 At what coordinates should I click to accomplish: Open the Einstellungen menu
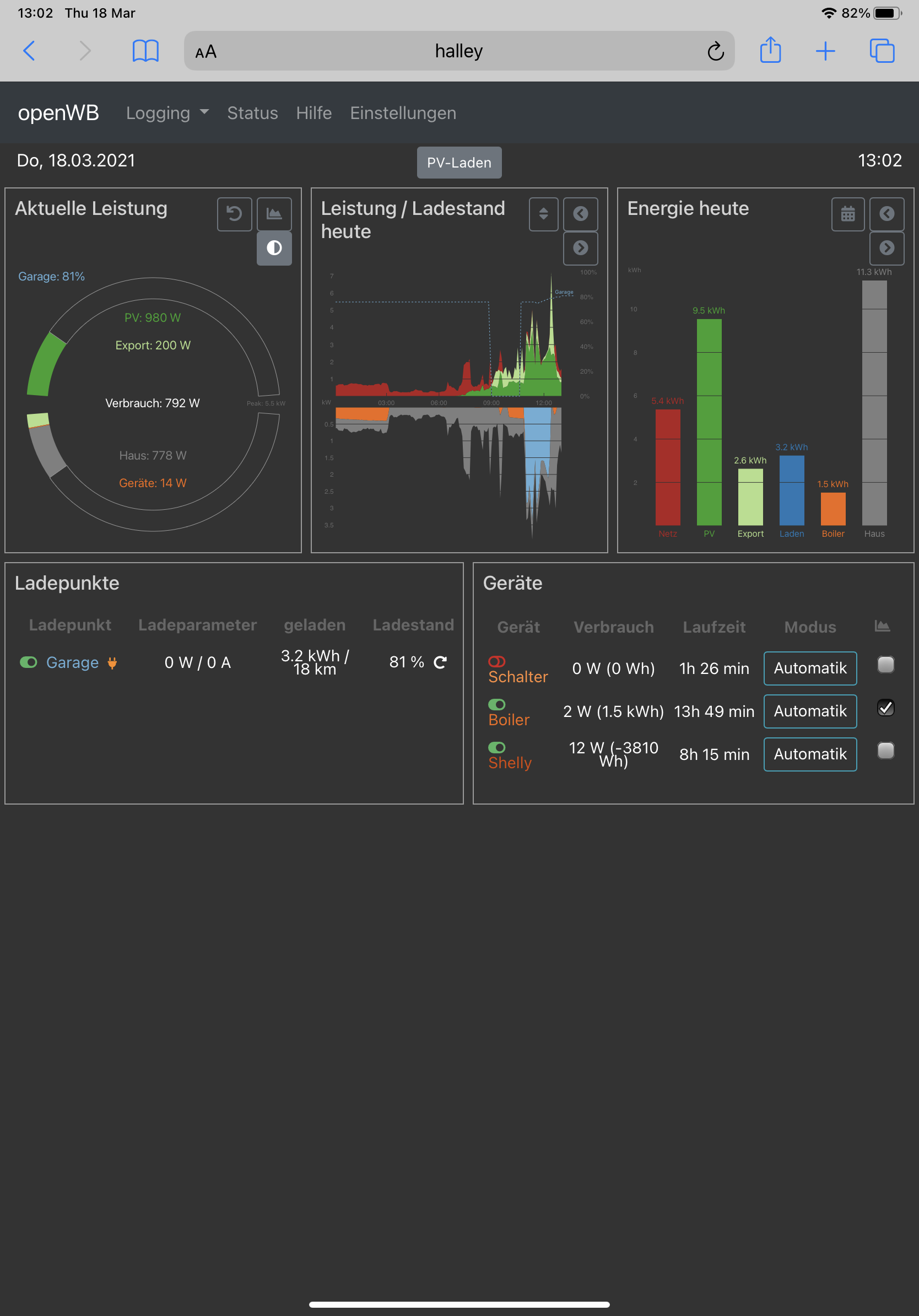pyautogui.click(x=403, y=113)
